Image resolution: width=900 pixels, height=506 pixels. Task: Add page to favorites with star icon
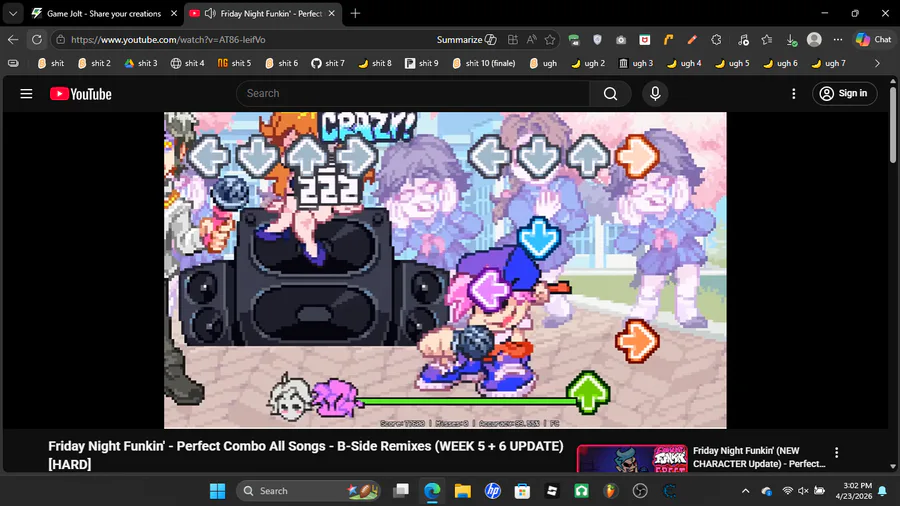550,40
